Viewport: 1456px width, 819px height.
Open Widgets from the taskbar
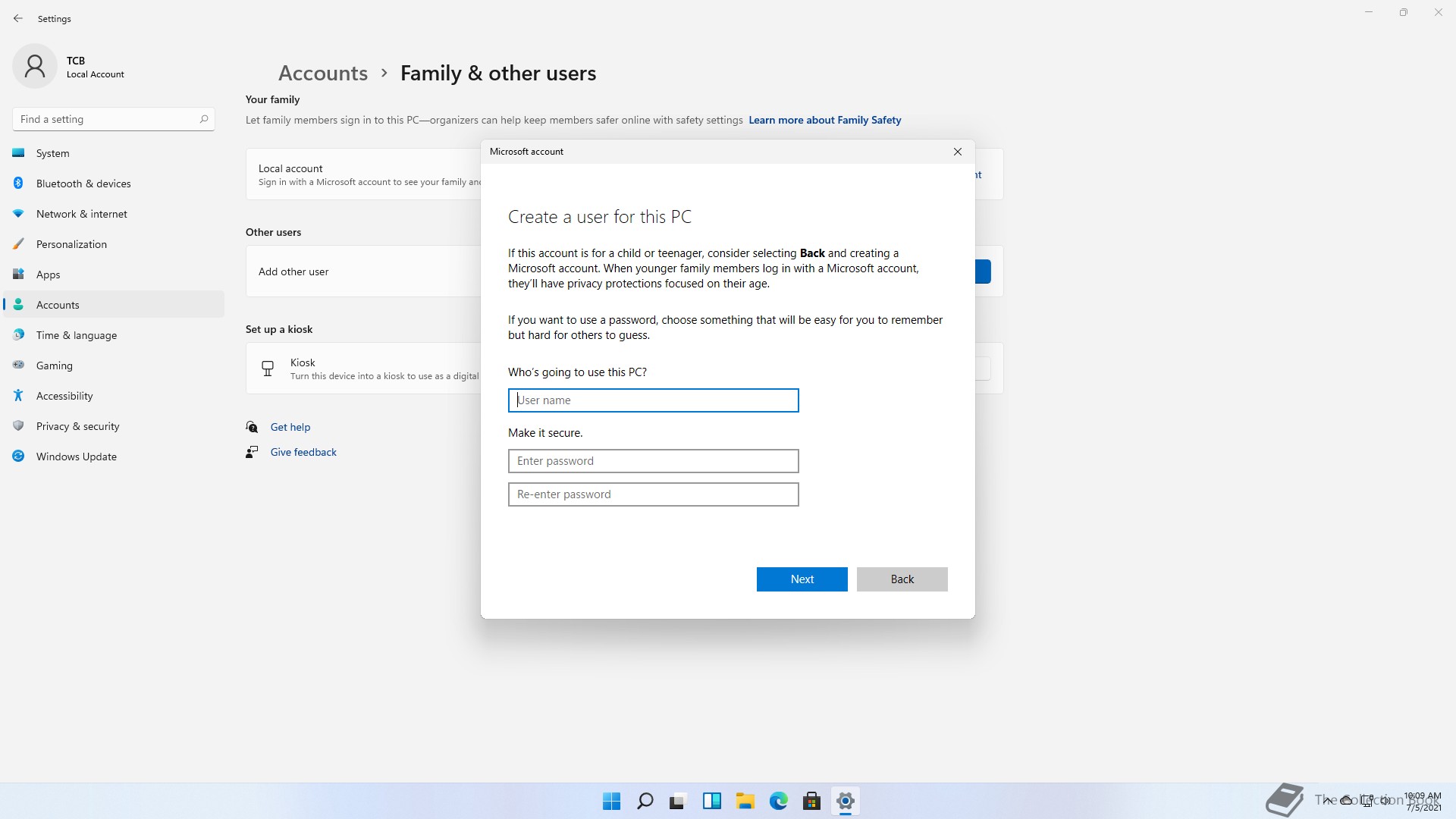[712, 801]
